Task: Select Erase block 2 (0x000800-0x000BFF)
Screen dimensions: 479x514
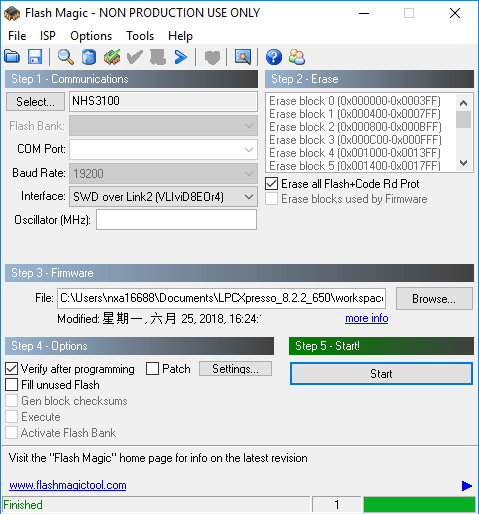Action: click(x=355, y=127)
